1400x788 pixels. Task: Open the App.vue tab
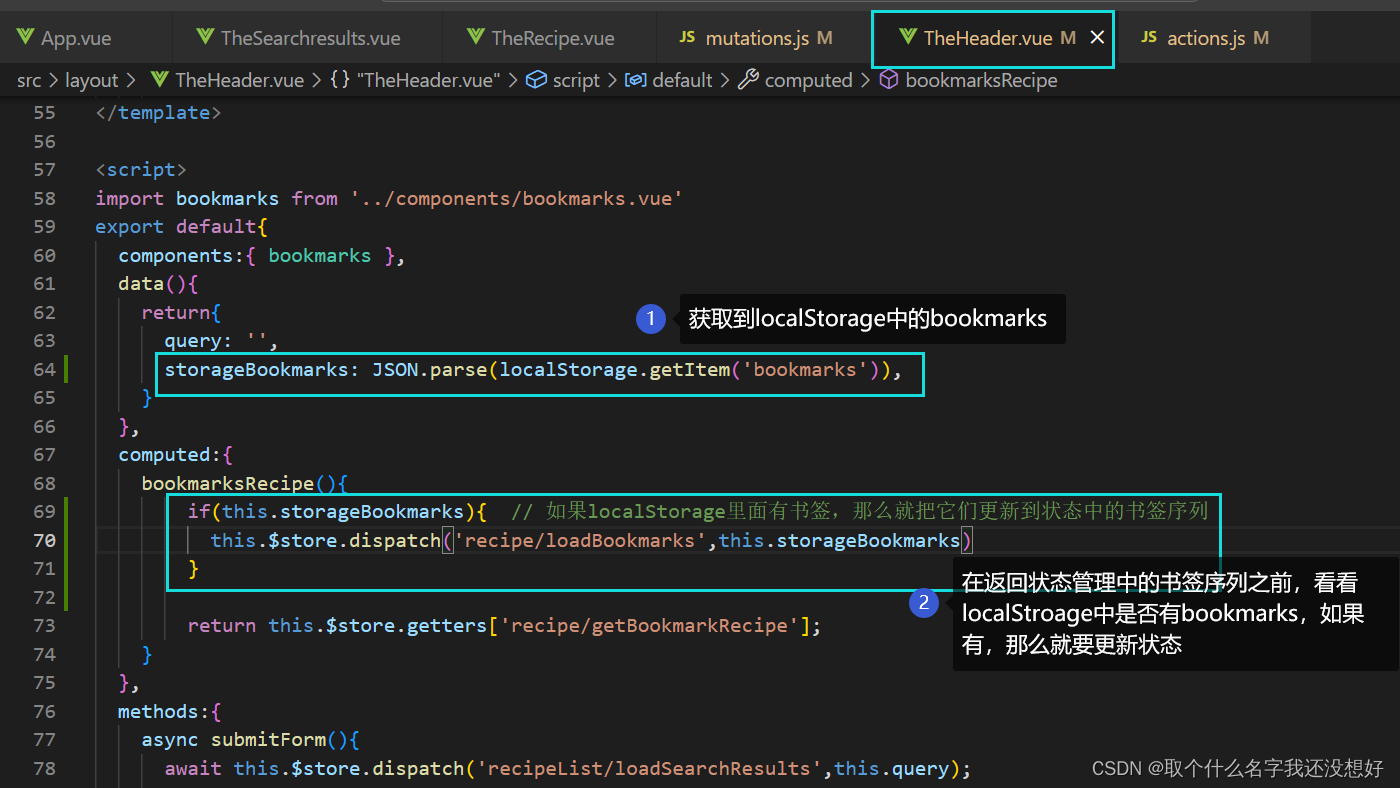pos(76,39)
